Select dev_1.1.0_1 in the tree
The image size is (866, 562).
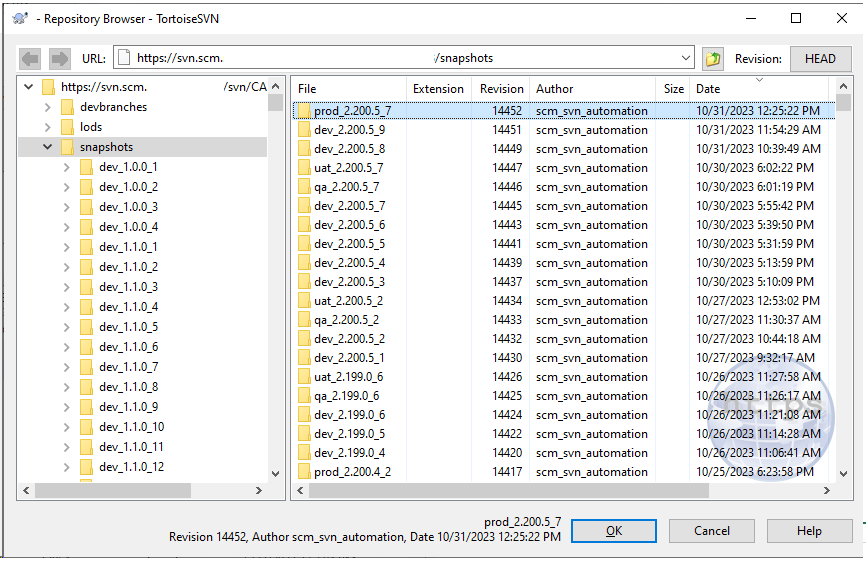click(x=128, y=247)
